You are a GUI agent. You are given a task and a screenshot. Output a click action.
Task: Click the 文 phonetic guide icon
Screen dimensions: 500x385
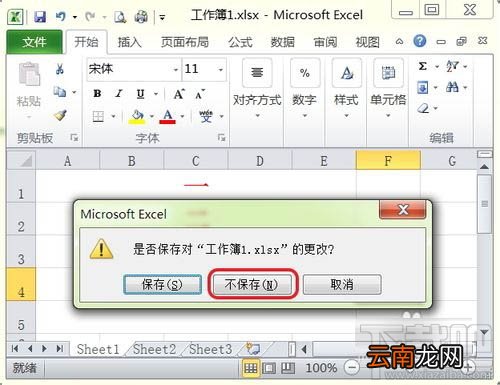click(206, 116)
